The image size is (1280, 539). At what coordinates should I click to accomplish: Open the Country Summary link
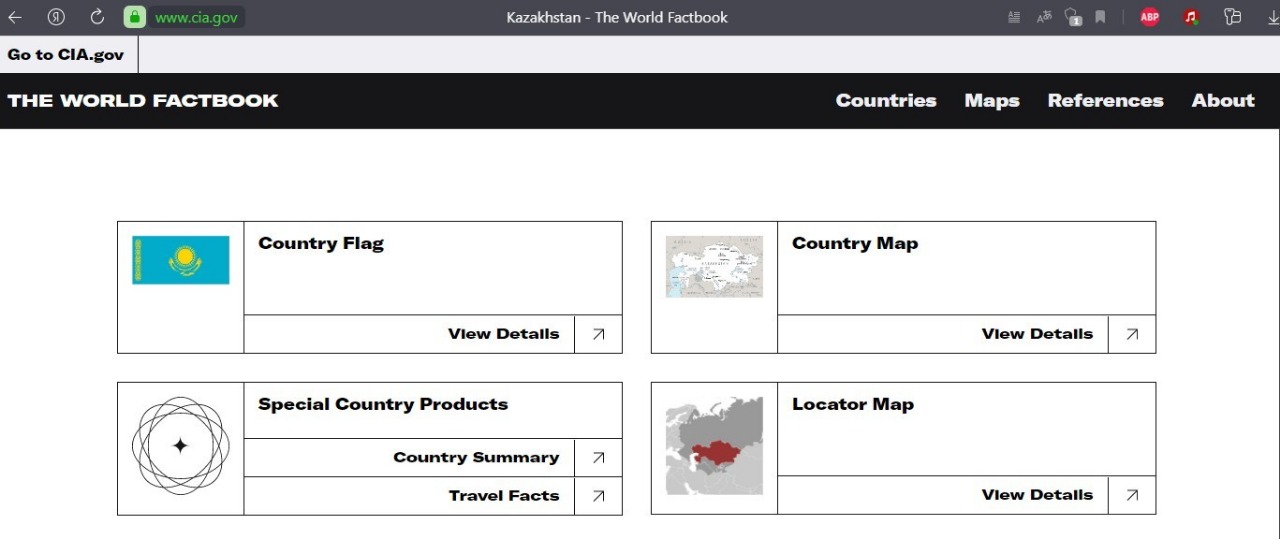click(x=476, y=457)
